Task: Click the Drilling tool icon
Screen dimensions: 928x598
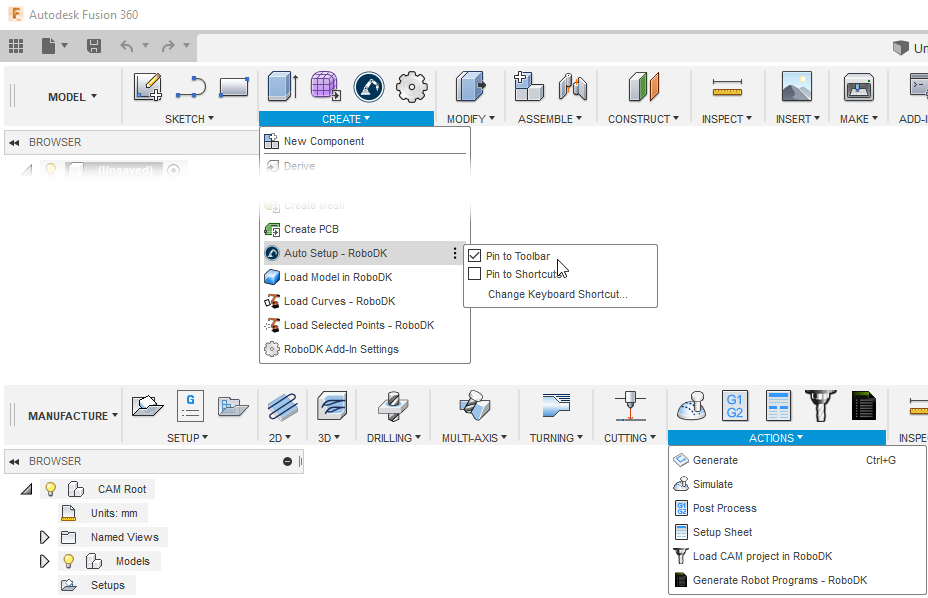Action: click(x=389, y=405)
